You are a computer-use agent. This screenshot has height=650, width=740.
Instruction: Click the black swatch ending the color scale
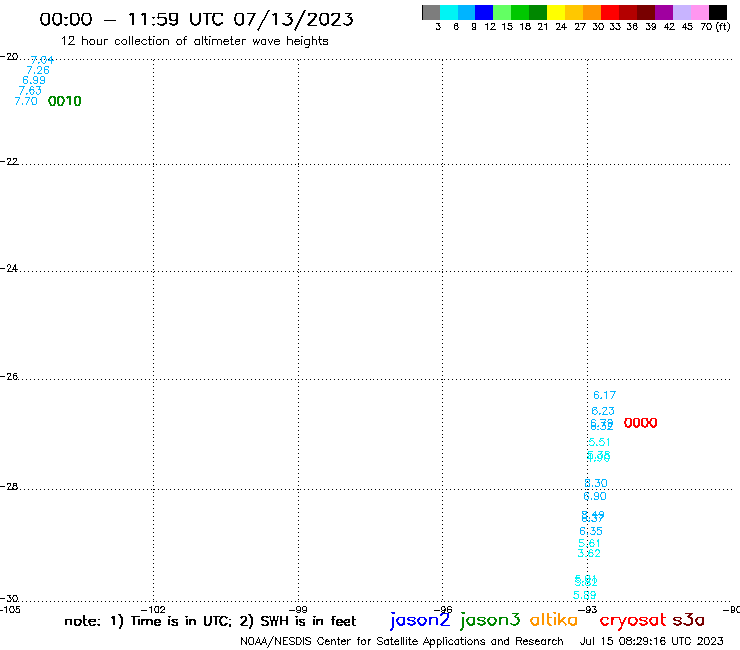718,12
